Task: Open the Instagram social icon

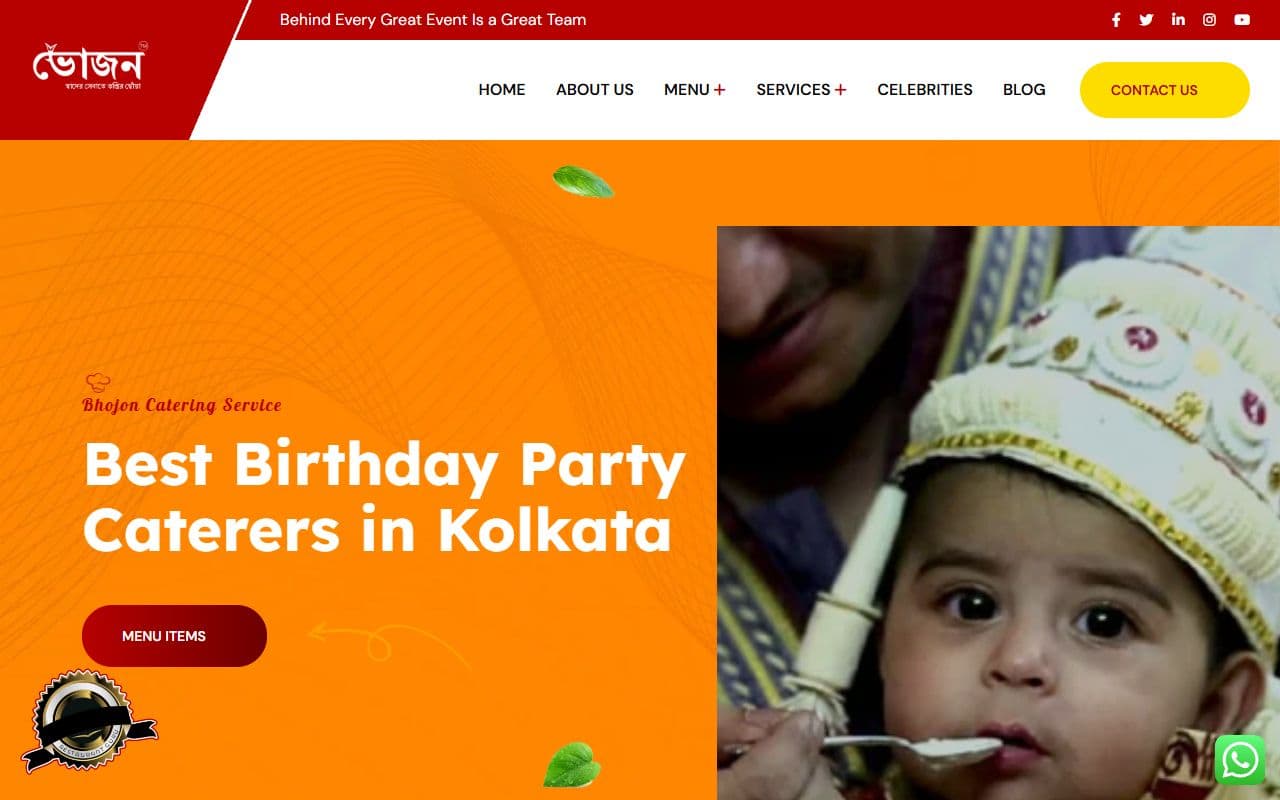Action: pos(1209,20)
